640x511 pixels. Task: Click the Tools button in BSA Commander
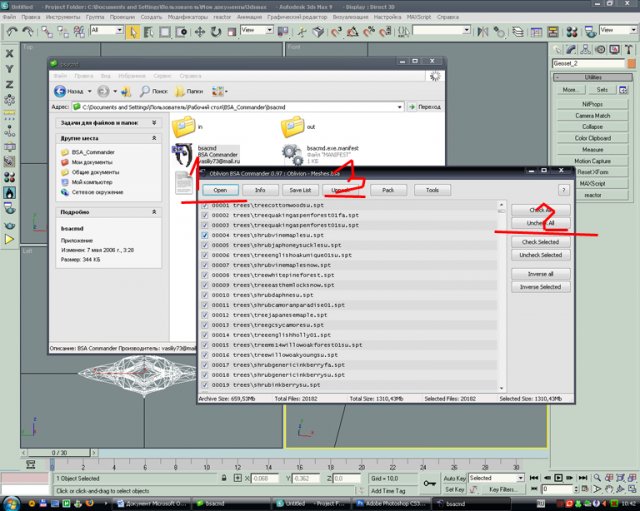tap(432, 190)
